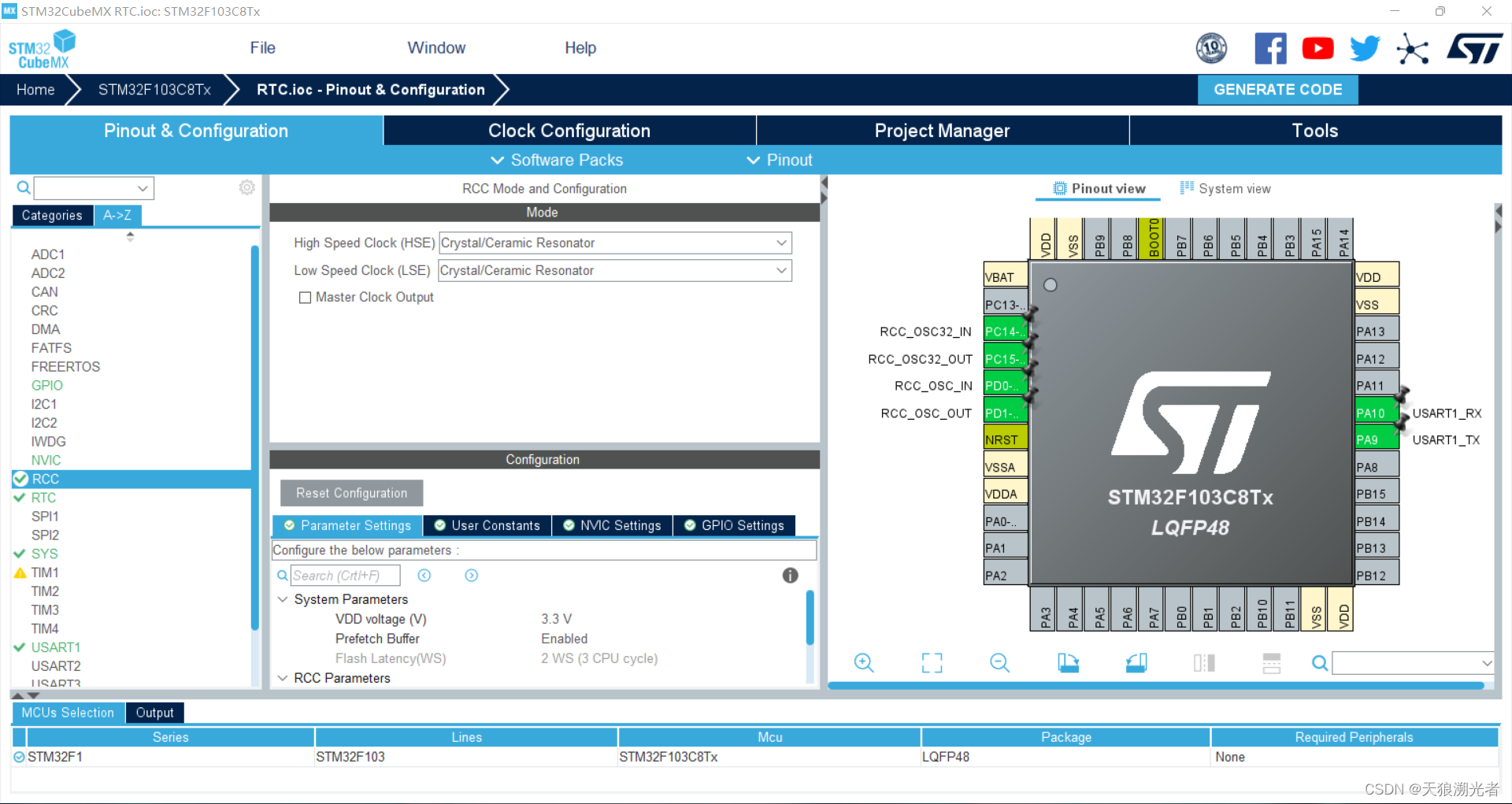Open the GPIO Settings tab
1512x804 pixels.
tap(734, 525)
